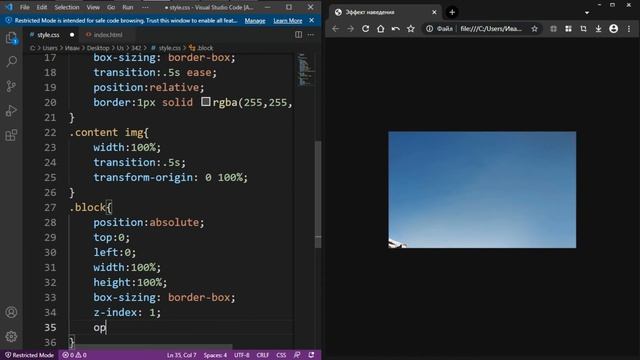This screenshot has width=640, height=360.
Task: Click the crop screenshot icon in browser toolbar
Action: point(583,29)
